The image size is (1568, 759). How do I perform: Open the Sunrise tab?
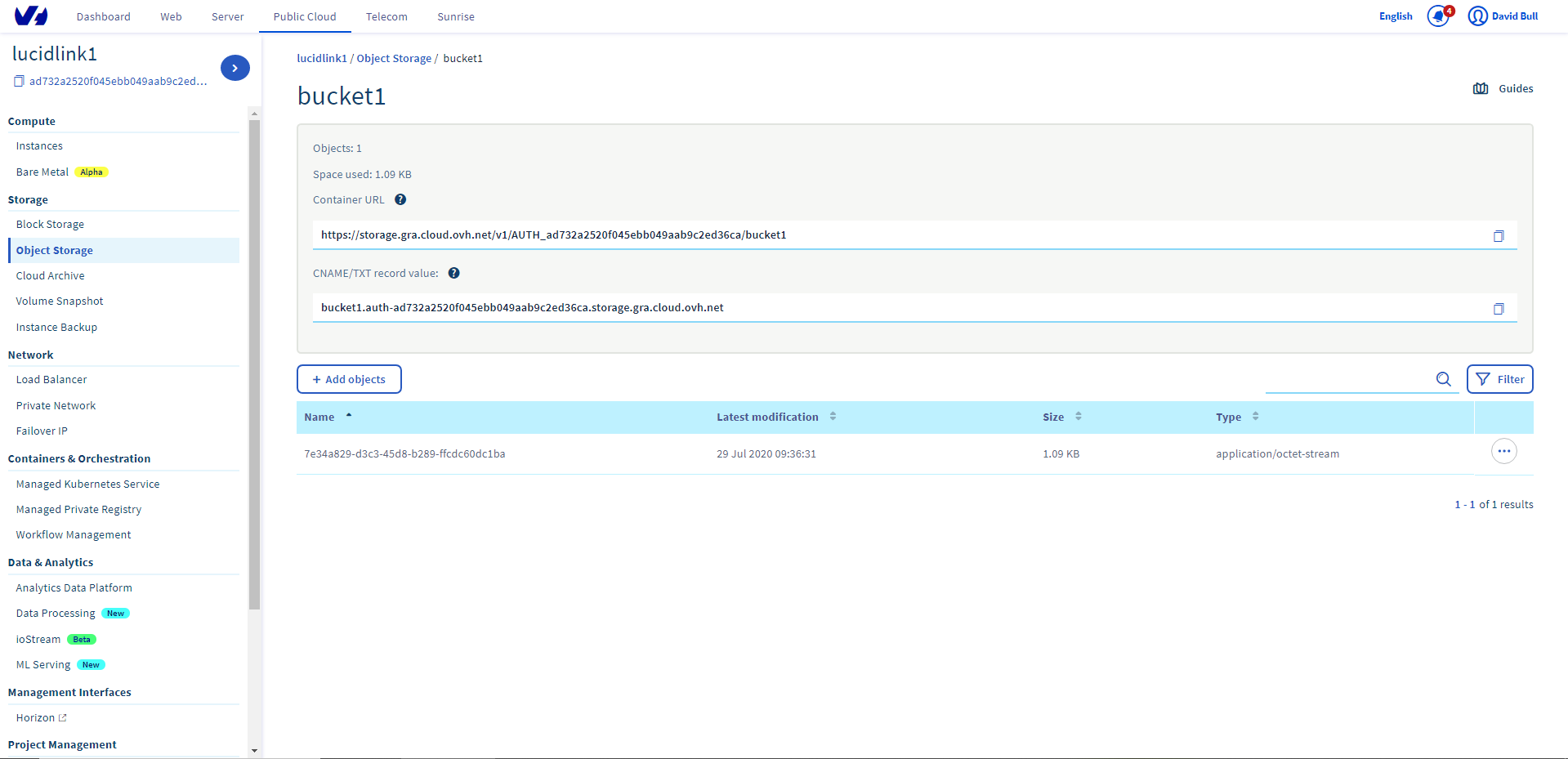456,16
